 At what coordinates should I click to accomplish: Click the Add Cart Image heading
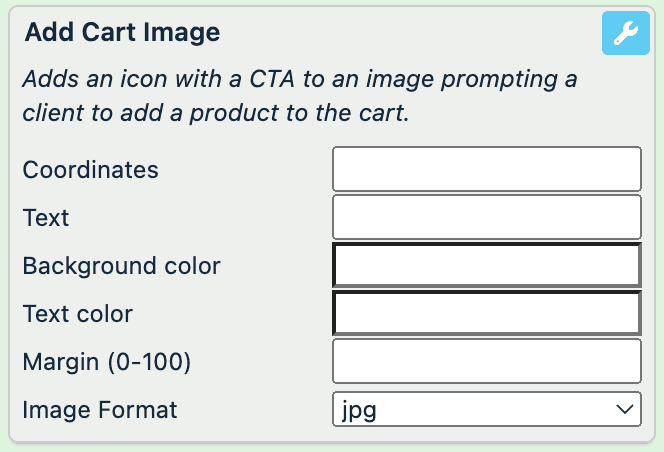(122, 32)
